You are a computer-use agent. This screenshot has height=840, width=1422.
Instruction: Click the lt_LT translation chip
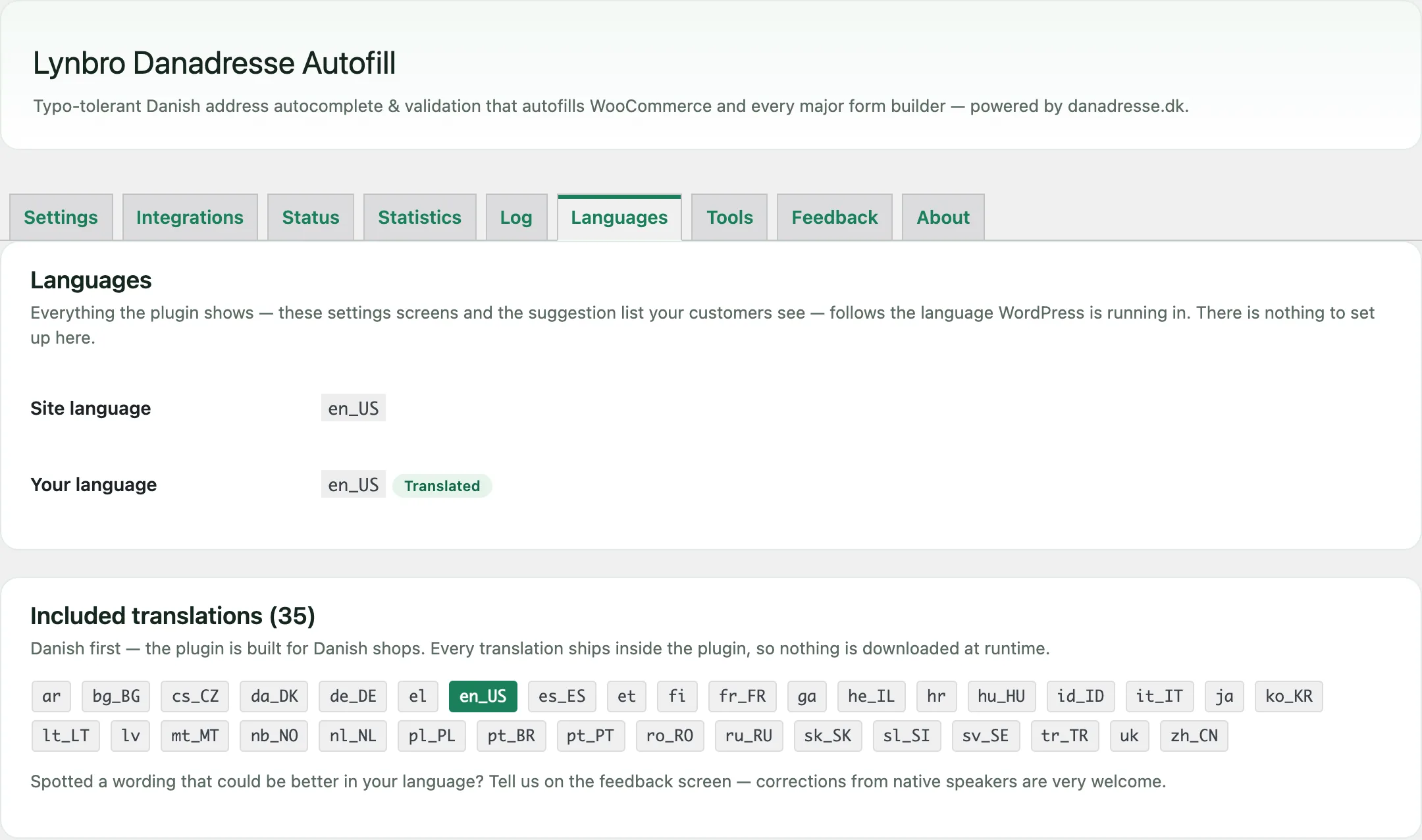click(66, 736)
